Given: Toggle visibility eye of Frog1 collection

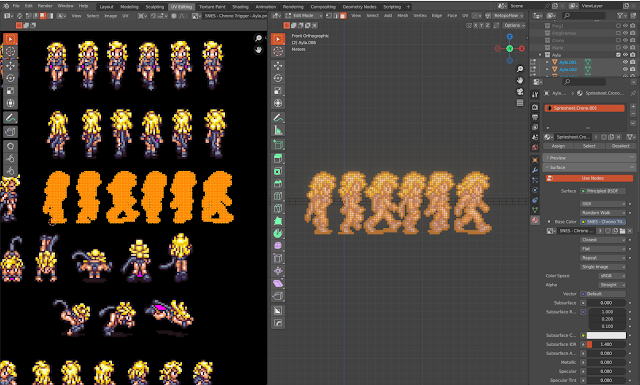Looking at the screenshot, I should point(625,26).
